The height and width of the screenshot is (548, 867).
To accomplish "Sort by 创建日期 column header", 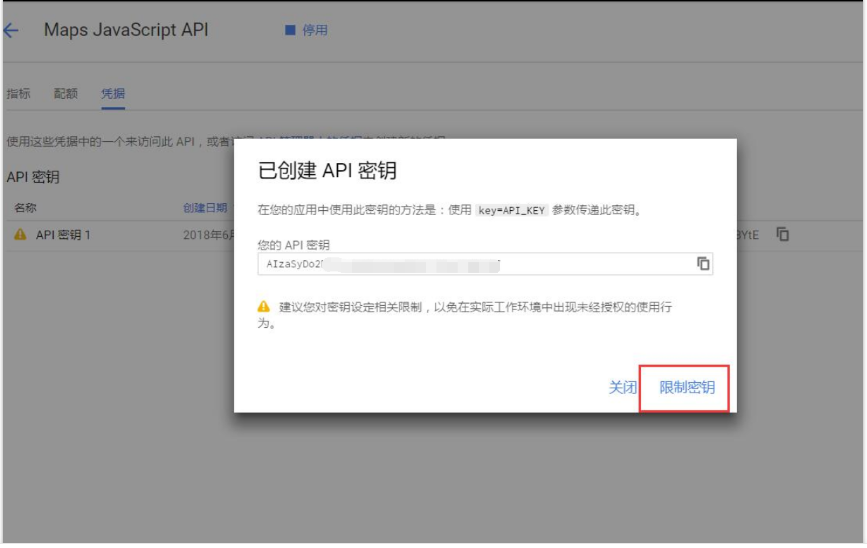I will tap(205, 208).
